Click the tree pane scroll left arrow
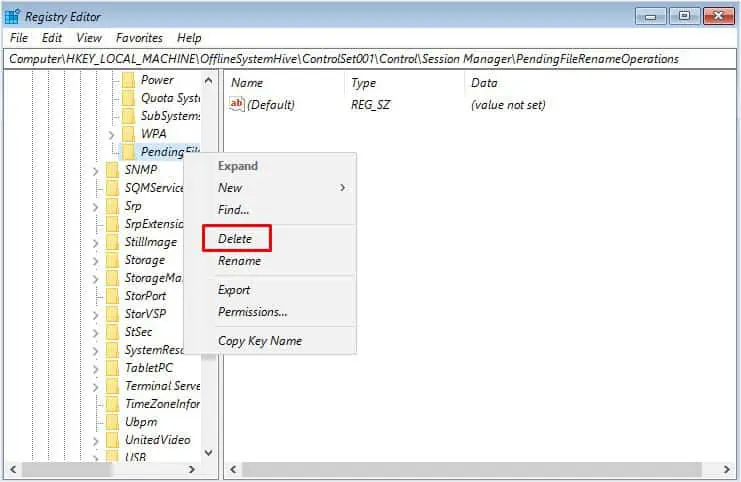This screenshot has width=741, height=482. coord(13,469)
